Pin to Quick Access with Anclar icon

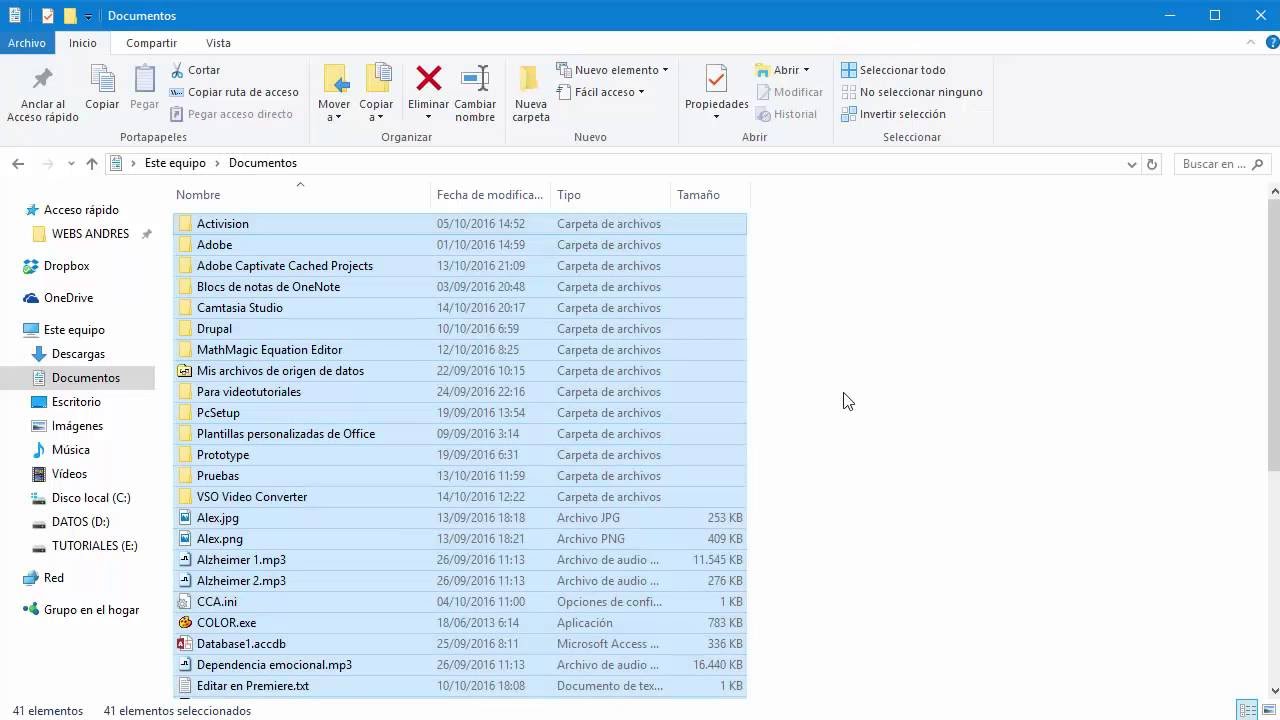click(x=43, y=94)
